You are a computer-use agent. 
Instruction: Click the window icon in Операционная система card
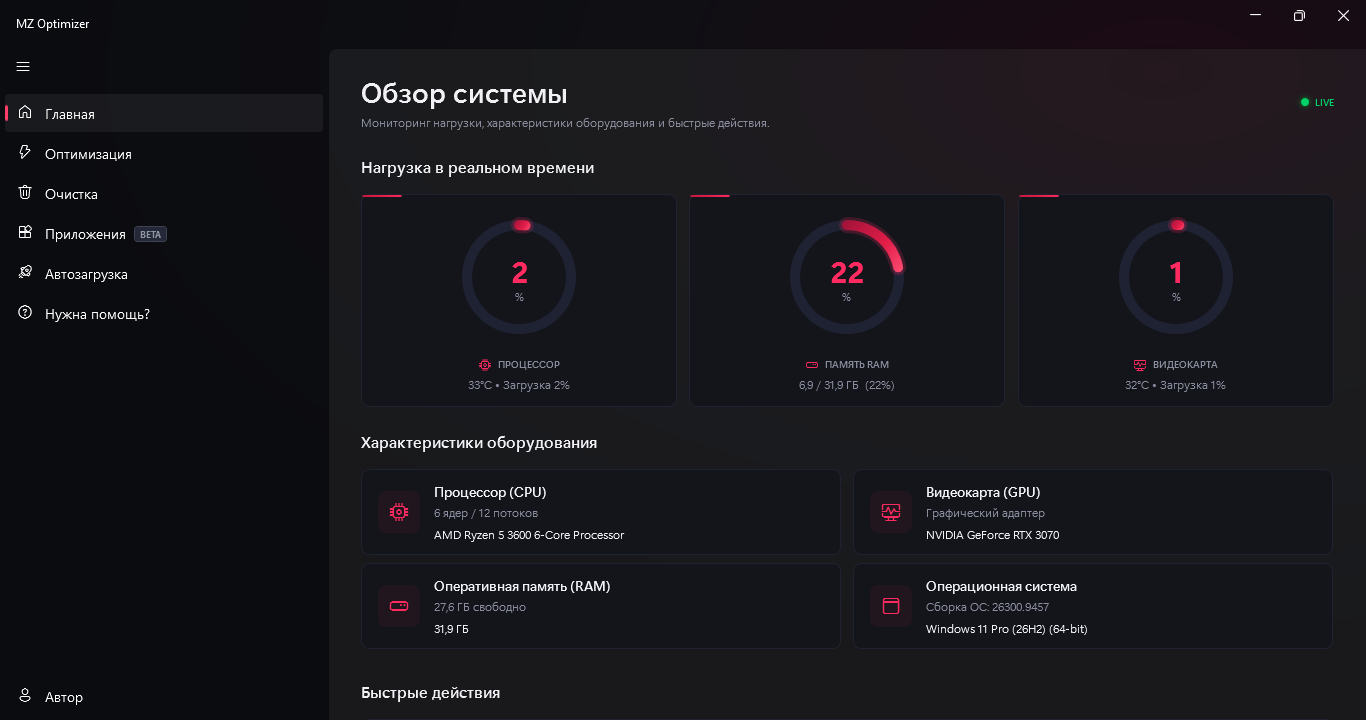click(x=891, y=606)
